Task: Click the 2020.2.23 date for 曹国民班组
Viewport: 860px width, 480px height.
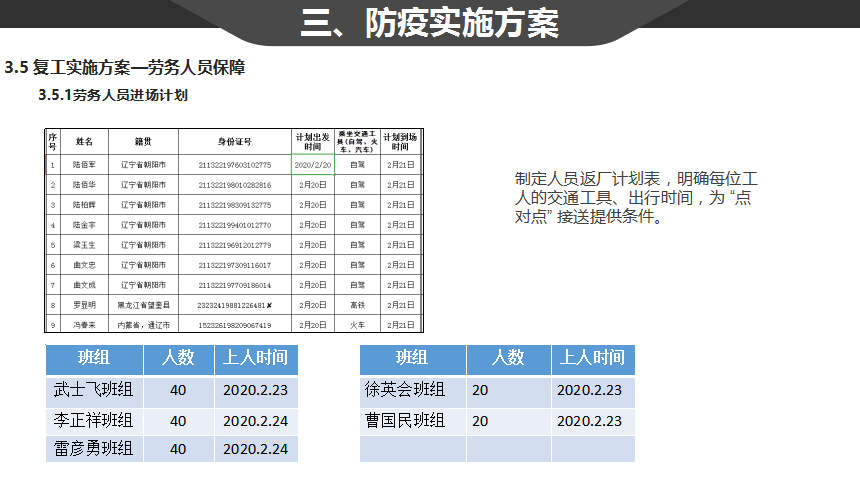Action: click(593, 422)
